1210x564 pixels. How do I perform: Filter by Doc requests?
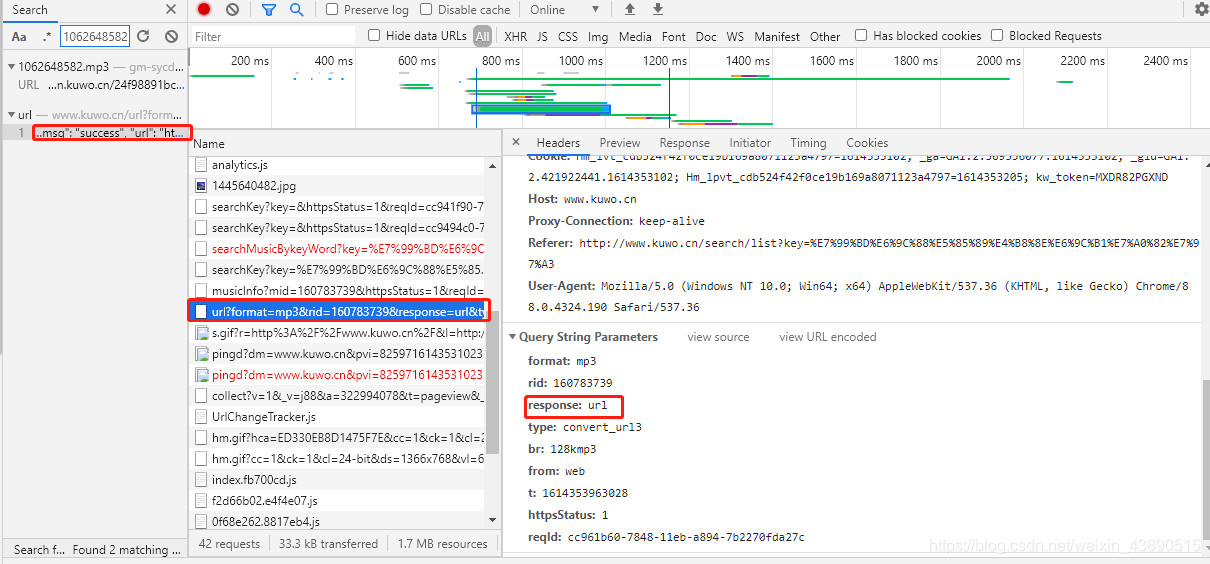tap(706, 36)
